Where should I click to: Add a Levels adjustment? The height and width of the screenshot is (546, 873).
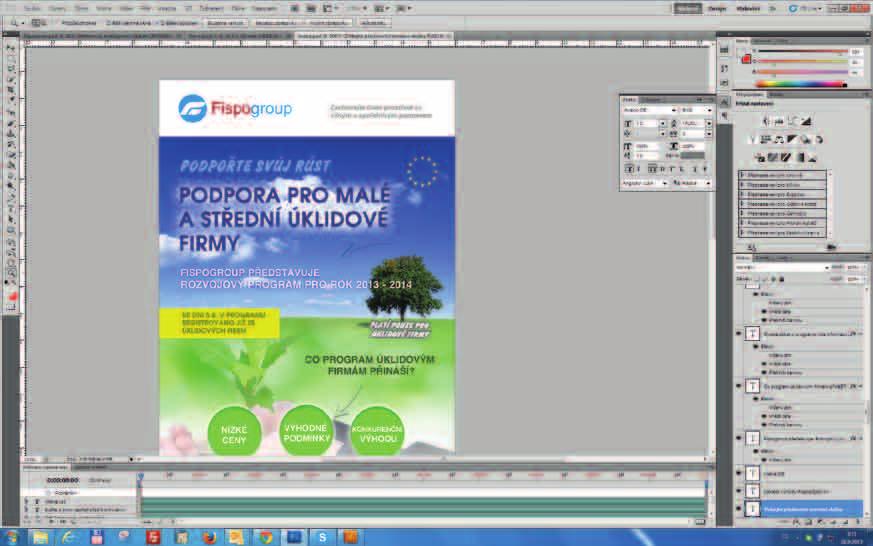779,121
